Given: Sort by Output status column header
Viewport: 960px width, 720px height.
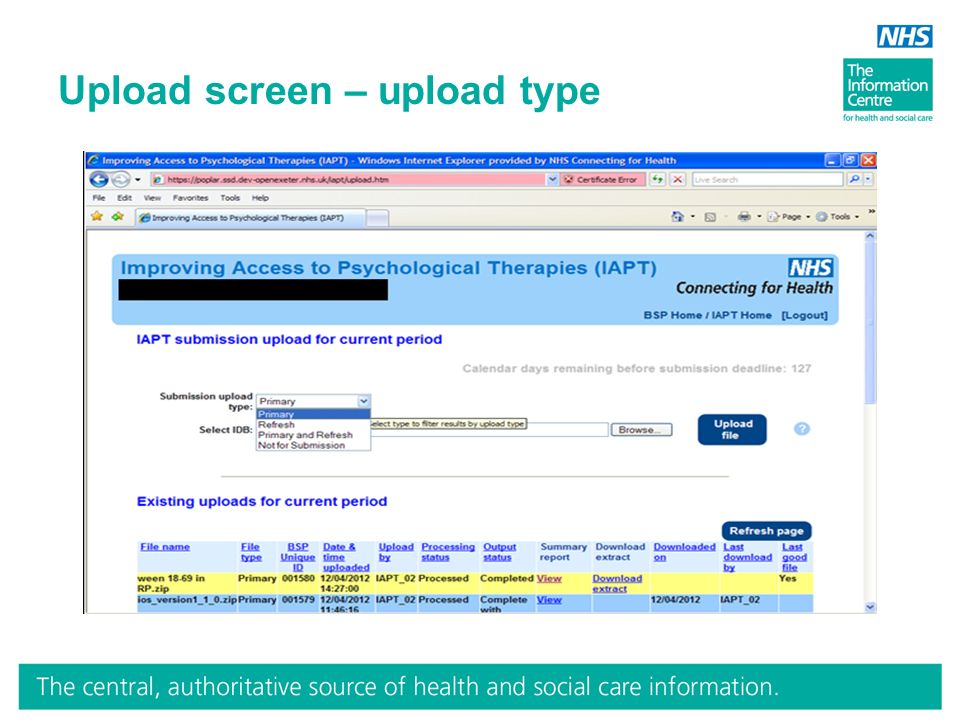Looking at the screenshot, I should pos(499,552).
